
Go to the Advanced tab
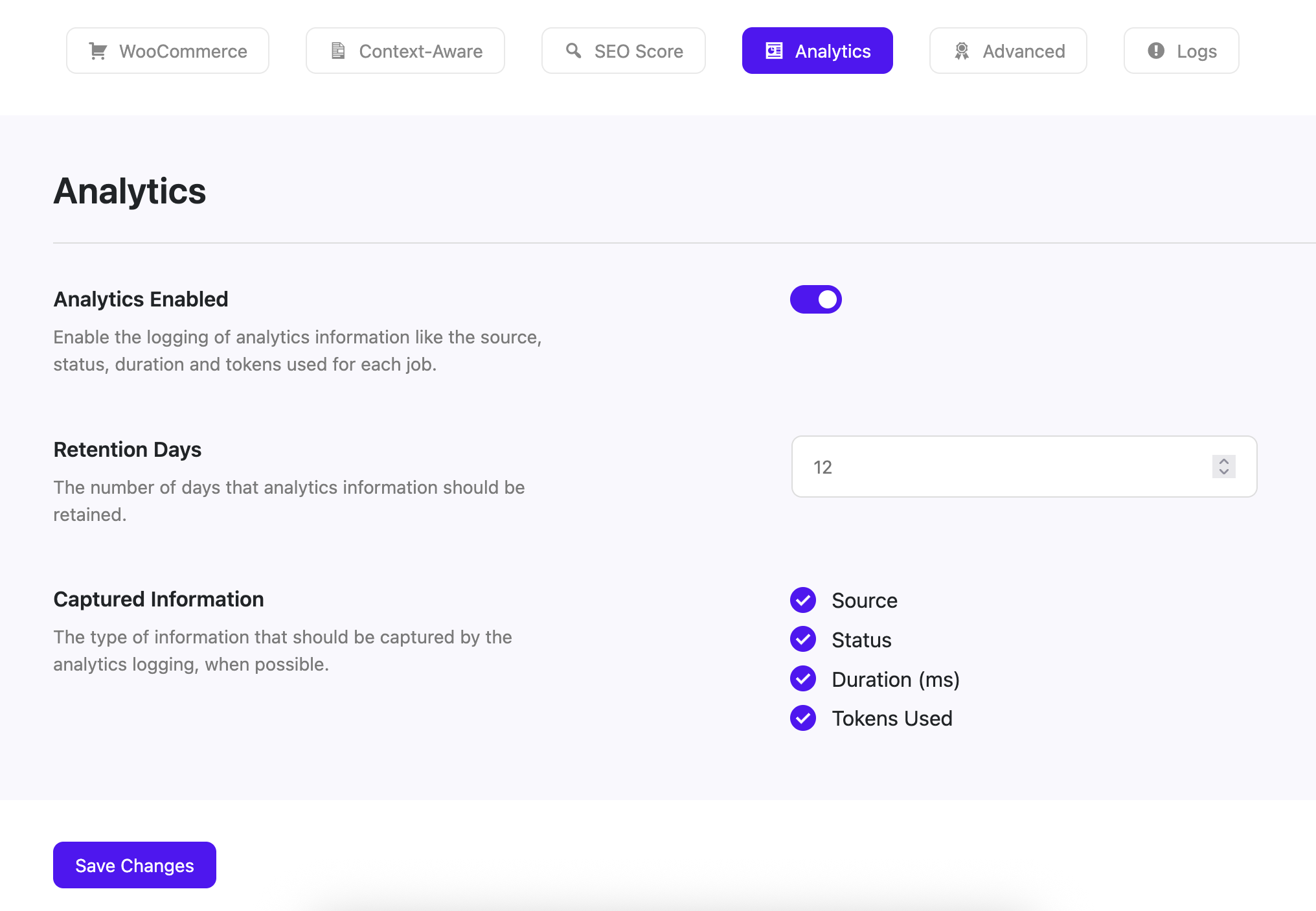point(1023,51)
